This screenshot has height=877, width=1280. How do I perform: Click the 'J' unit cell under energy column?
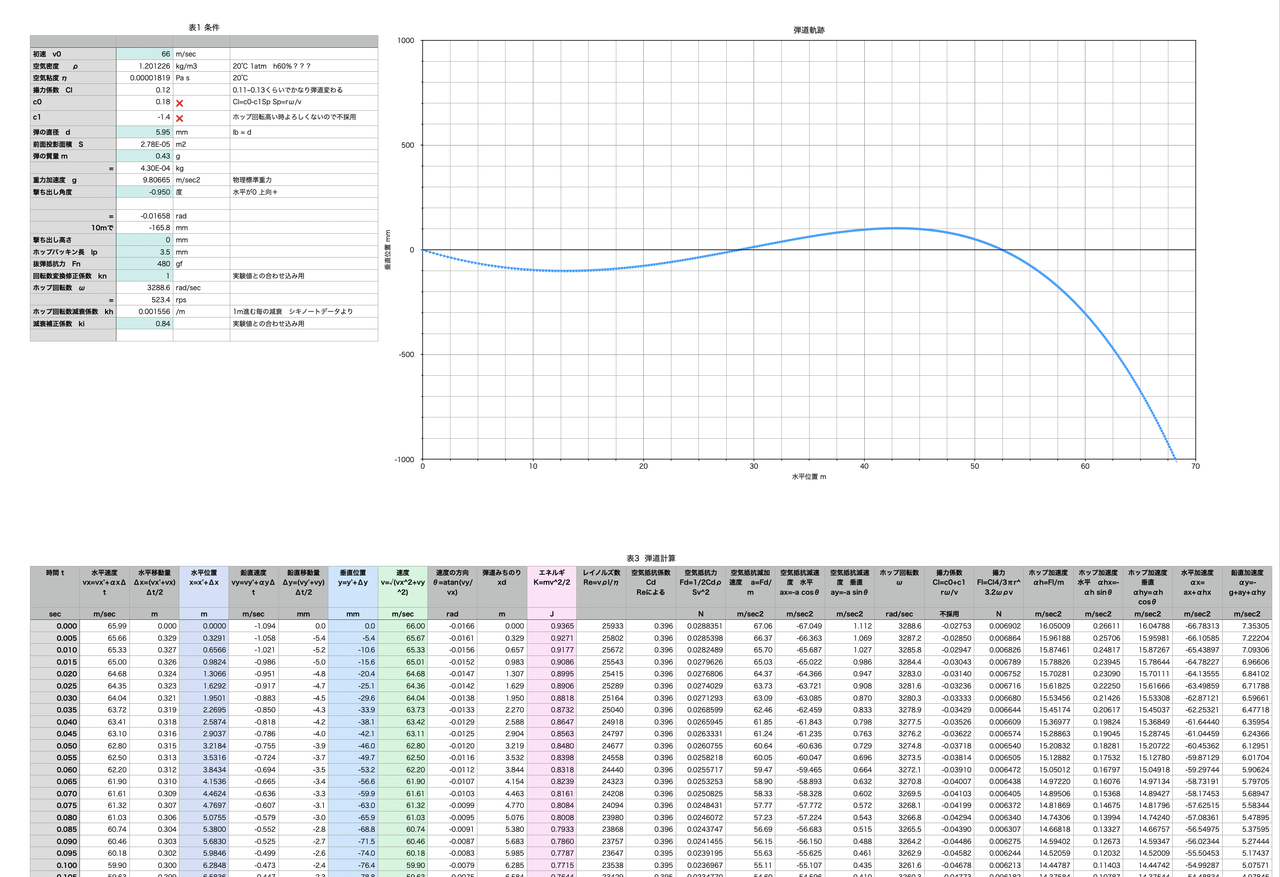(554, 613)
